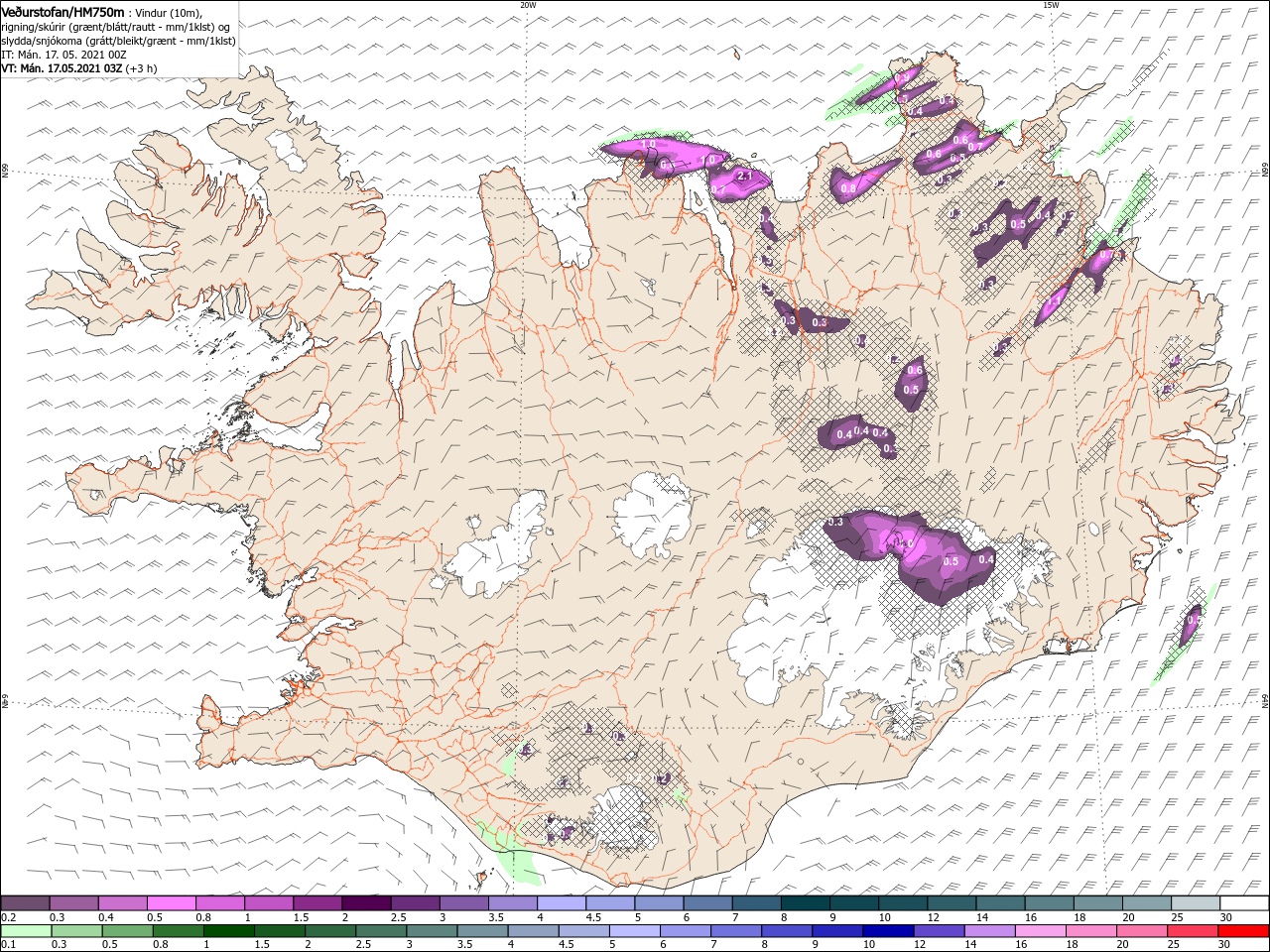This screenshot has height=952, width=1270.
Task: Click the upper legend swatch between 0.3 and 0.4
Action: pos(73,903)
